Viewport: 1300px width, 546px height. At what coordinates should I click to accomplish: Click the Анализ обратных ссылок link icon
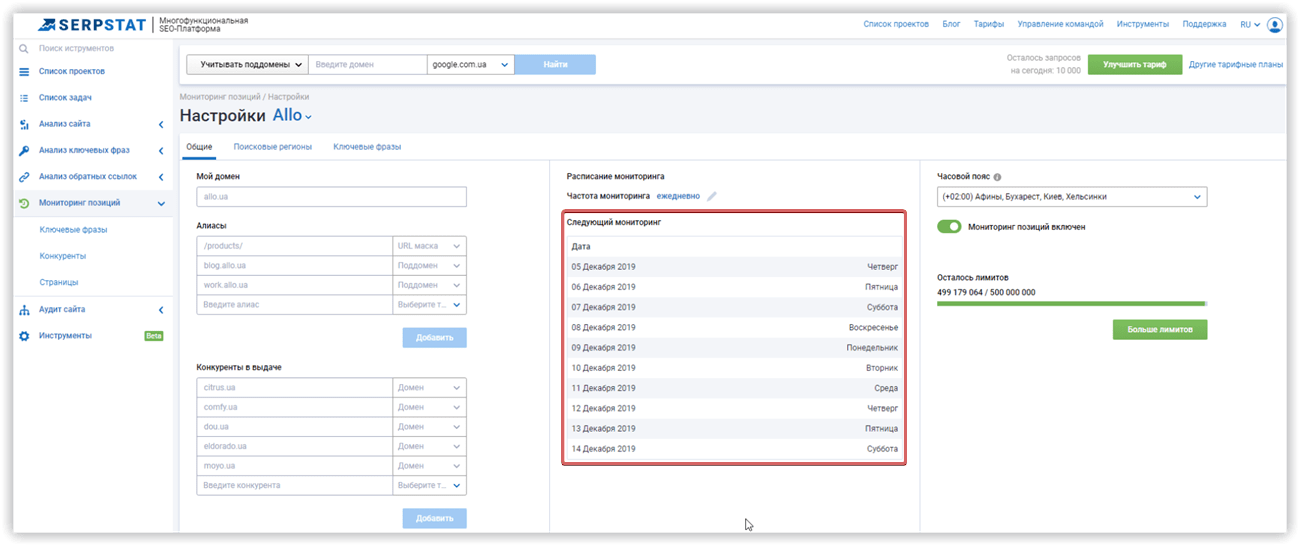tap(24, 176)
